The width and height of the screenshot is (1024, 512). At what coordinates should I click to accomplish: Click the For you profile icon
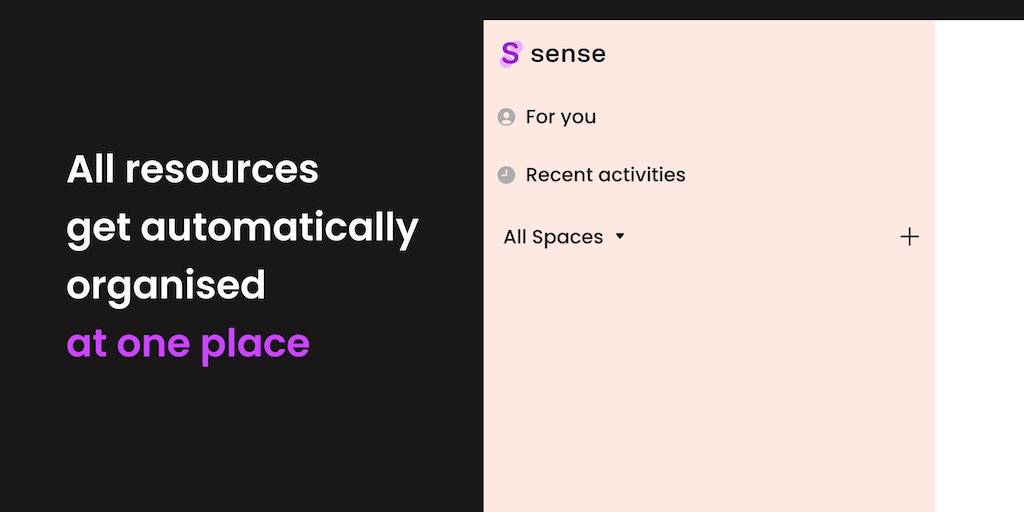pos(506,117)
